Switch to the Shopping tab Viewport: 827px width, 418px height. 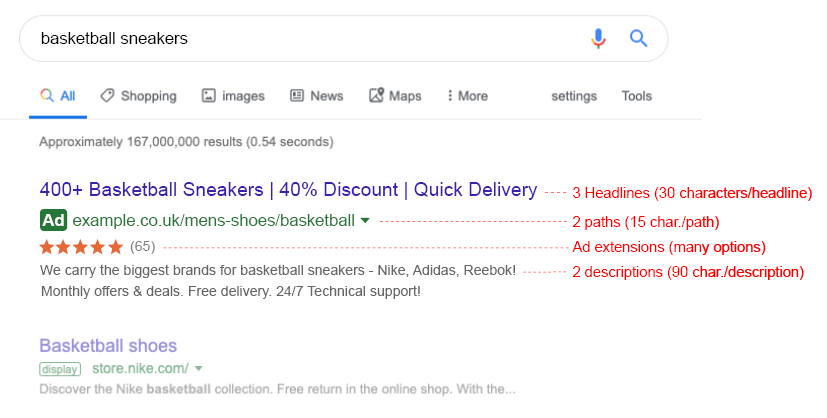[x=139, y=96]
